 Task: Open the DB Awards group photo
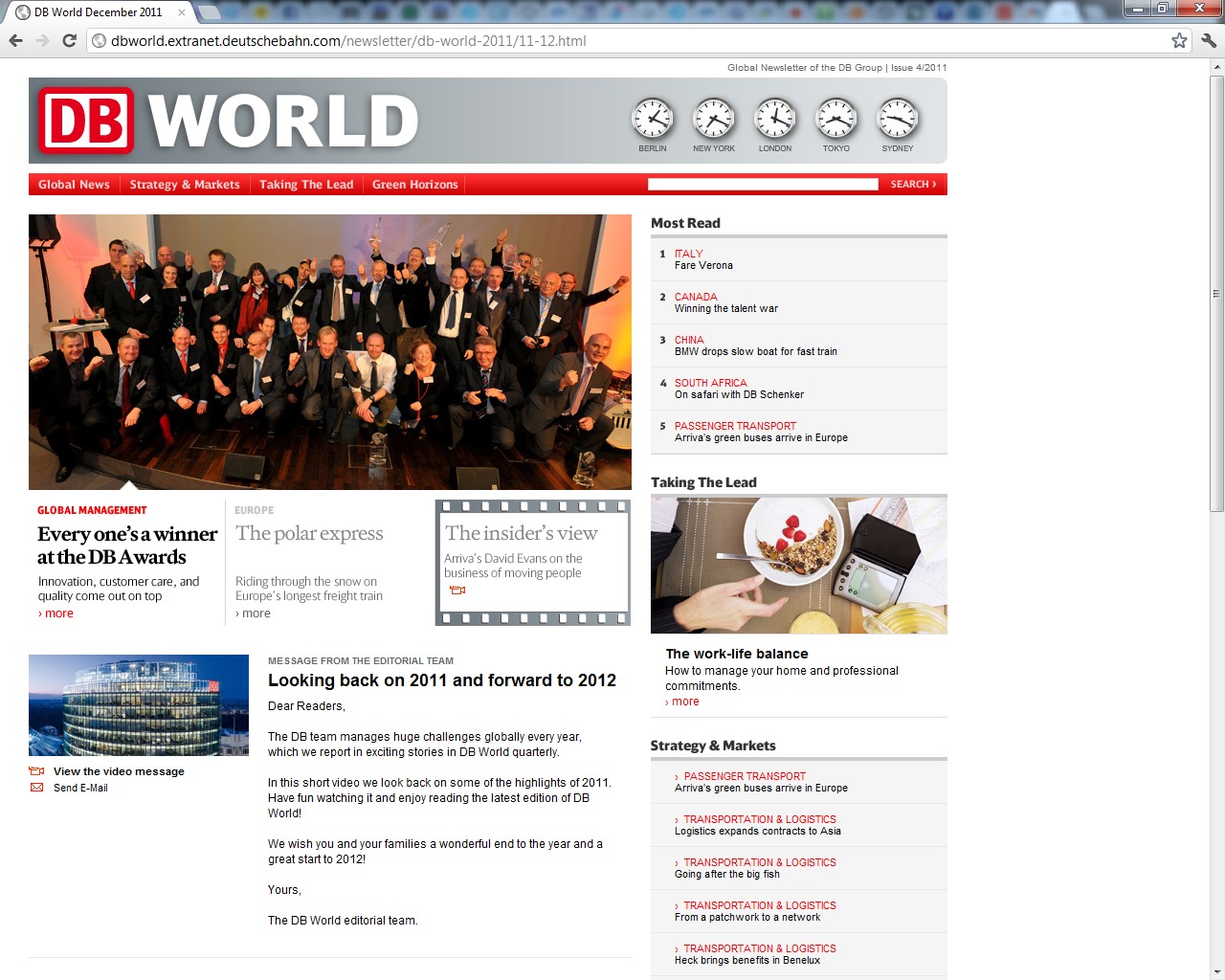(x=329, y=351)
